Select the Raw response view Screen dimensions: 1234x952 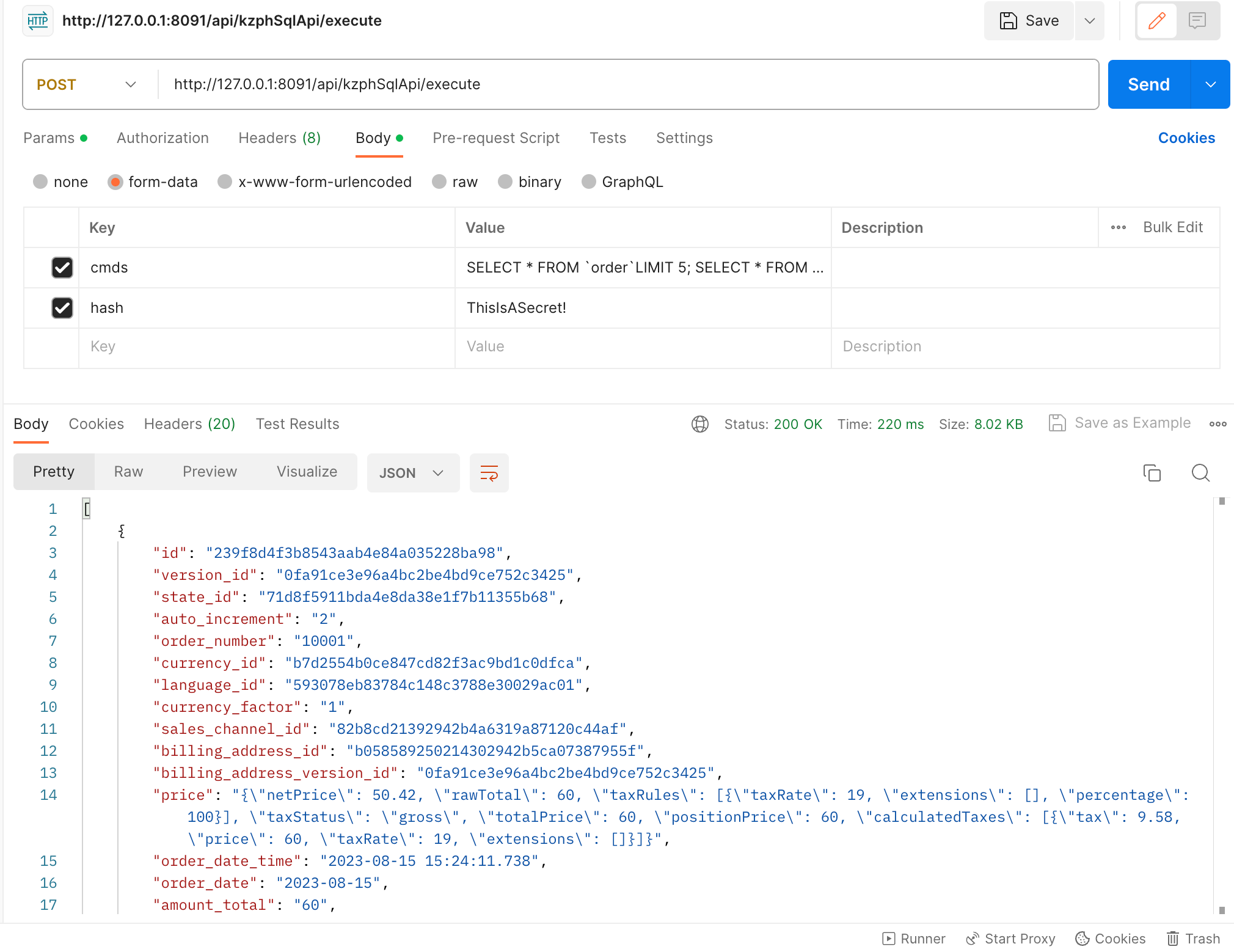tap(128, 472)
